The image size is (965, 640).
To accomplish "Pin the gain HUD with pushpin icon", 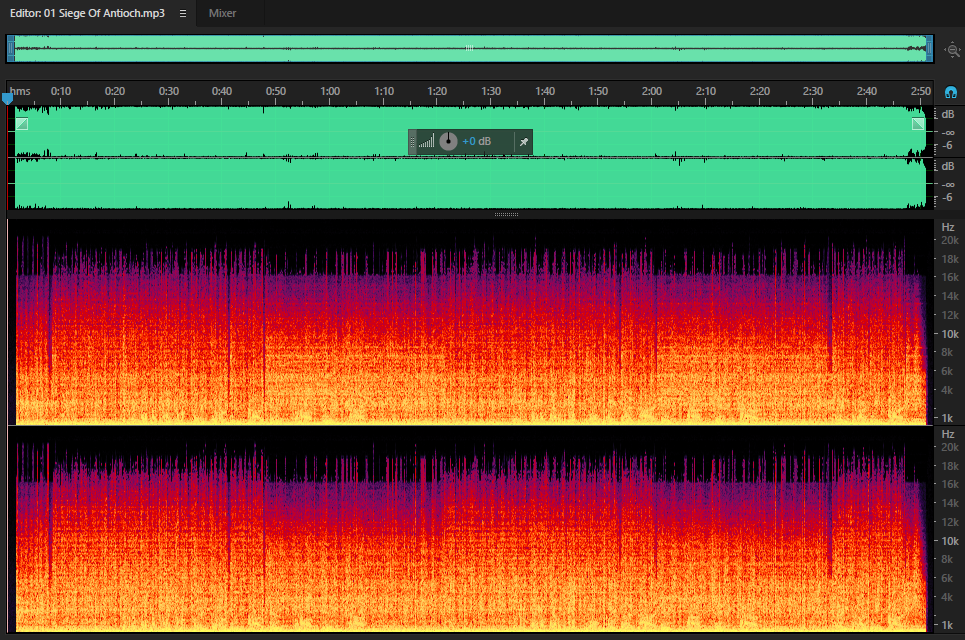I will (x=524, y=142).
